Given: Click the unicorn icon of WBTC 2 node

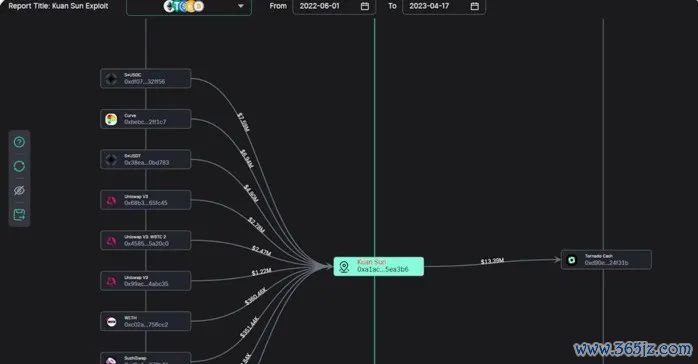Looking at the screenshot, I should click(111, 241).
